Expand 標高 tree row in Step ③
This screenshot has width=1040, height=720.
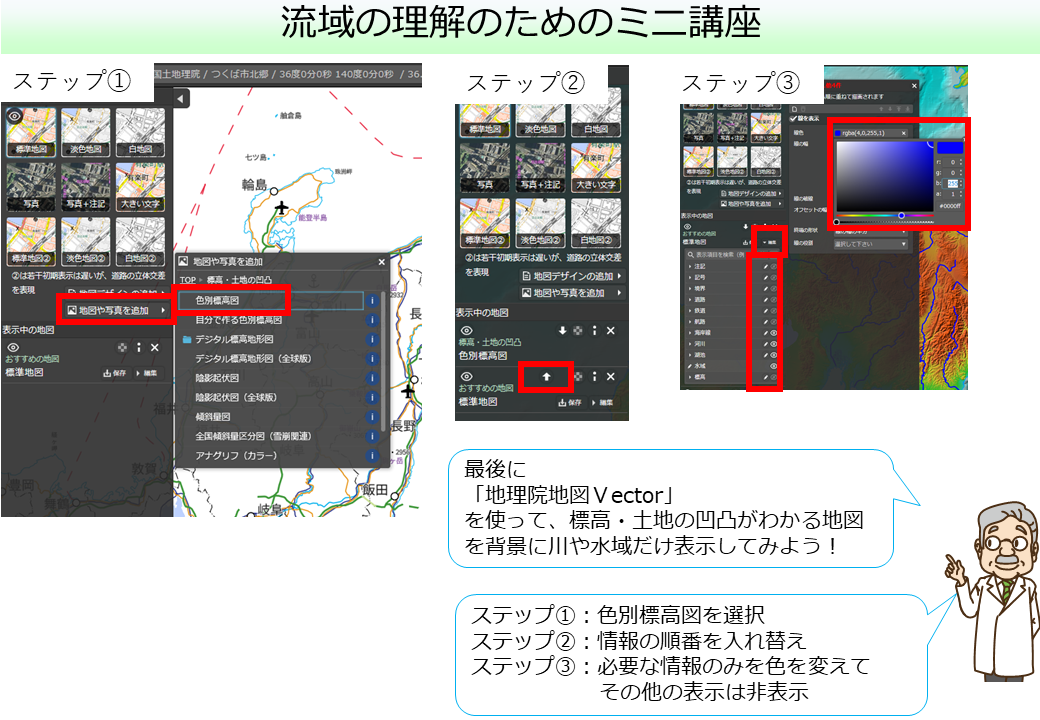[x=690, y=377]
